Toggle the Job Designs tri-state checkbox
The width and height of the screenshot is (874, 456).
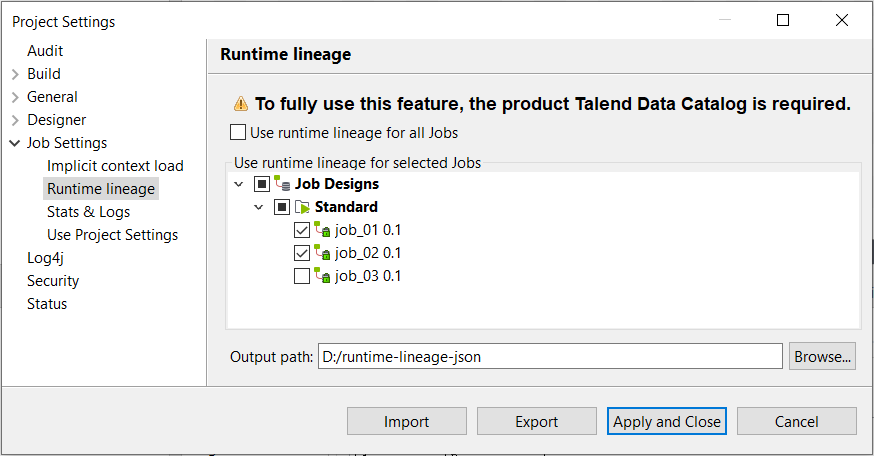[262, 184]
